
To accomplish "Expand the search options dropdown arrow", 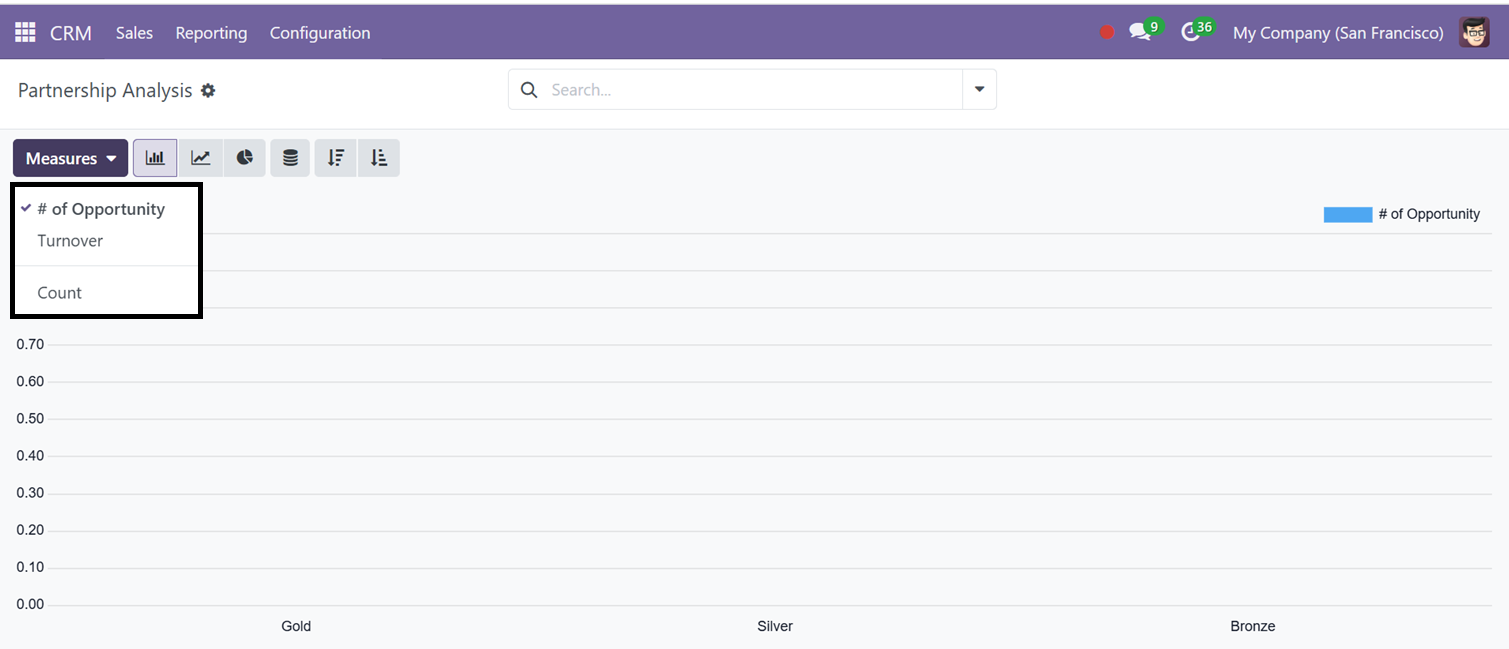I will coord(979,90).
